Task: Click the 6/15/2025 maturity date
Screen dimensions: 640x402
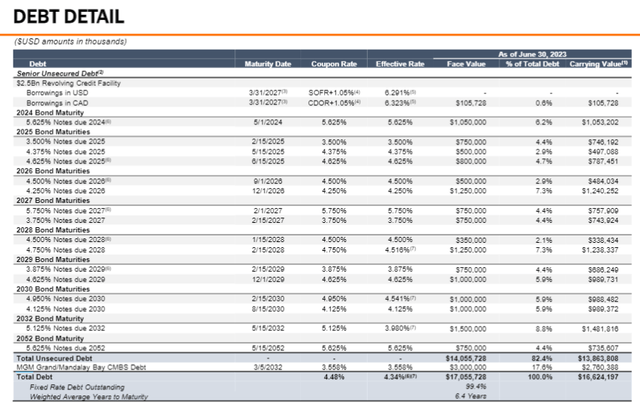Action: pos(268,161)
